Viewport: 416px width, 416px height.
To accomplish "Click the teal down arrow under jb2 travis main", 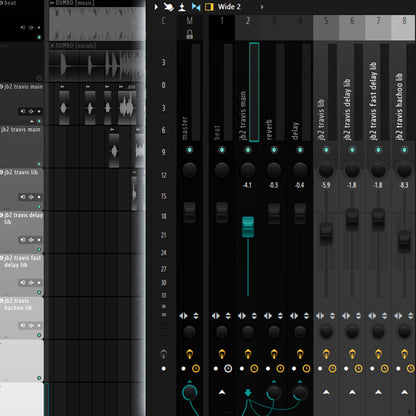I will point(248,393).
